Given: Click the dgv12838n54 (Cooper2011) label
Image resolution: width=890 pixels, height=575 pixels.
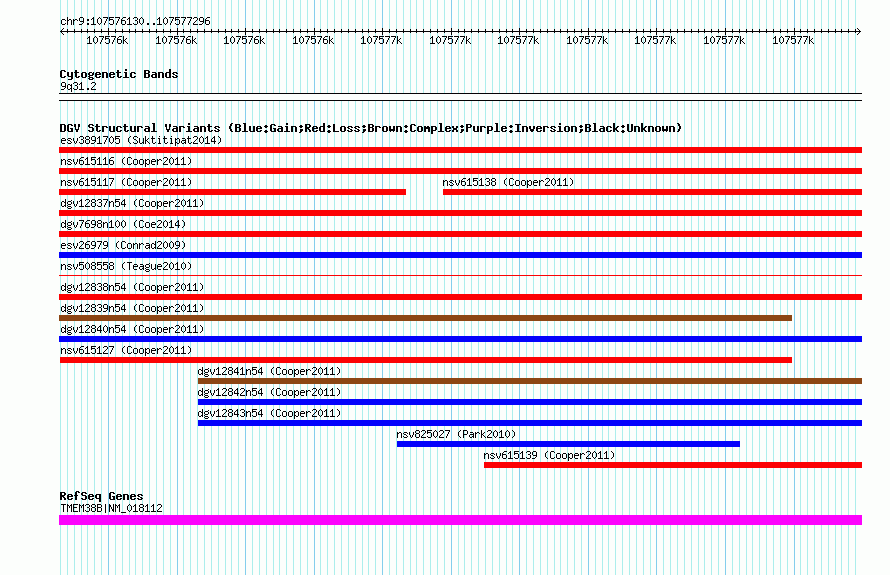Looking at the screenshot, I should [132, 287].
